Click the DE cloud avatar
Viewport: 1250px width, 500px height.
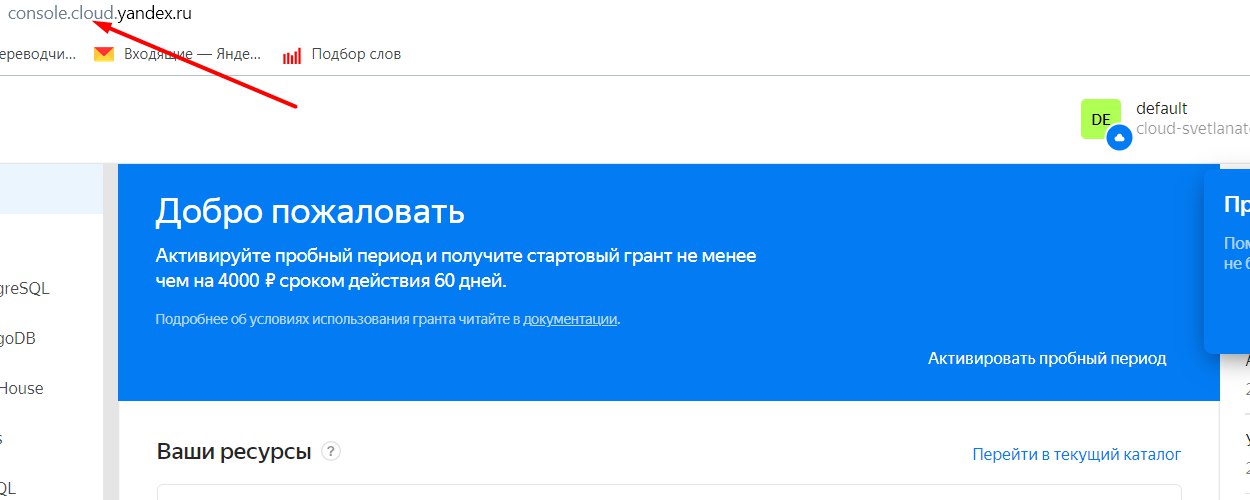pyautogui.click(x=1101, y=120)
